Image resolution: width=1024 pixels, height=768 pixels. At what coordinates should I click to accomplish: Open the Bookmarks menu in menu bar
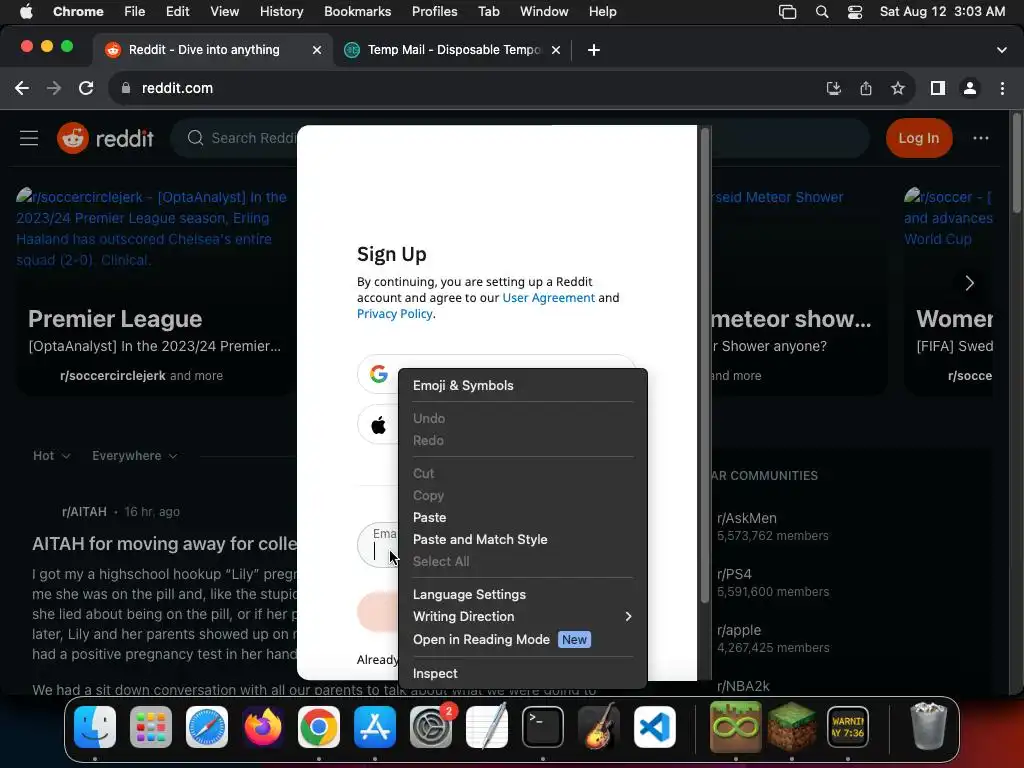357,12
